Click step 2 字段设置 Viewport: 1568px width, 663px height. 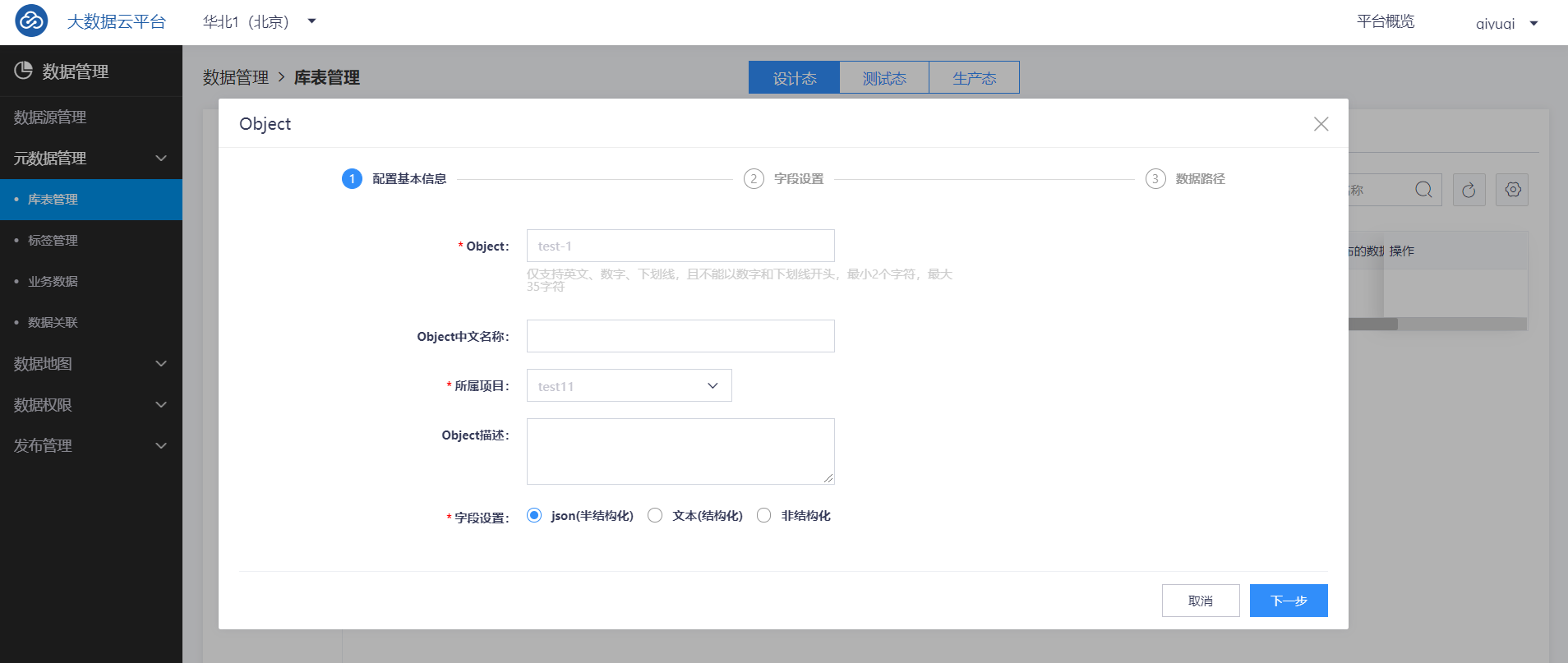[x=784, y=178]
